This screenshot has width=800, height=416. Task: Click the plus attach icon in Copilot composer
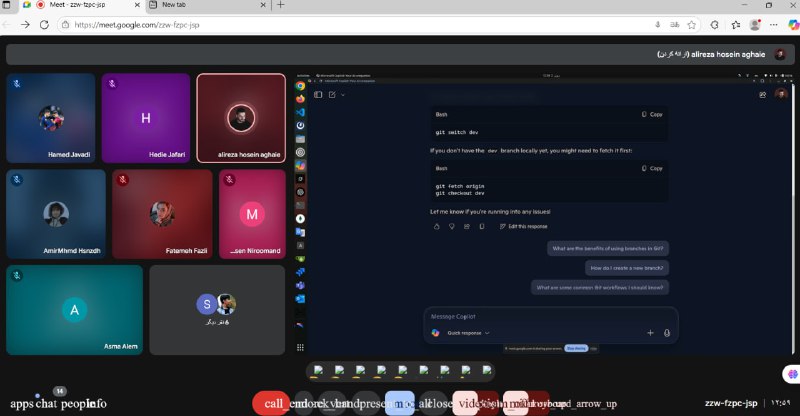click(650, 333)
